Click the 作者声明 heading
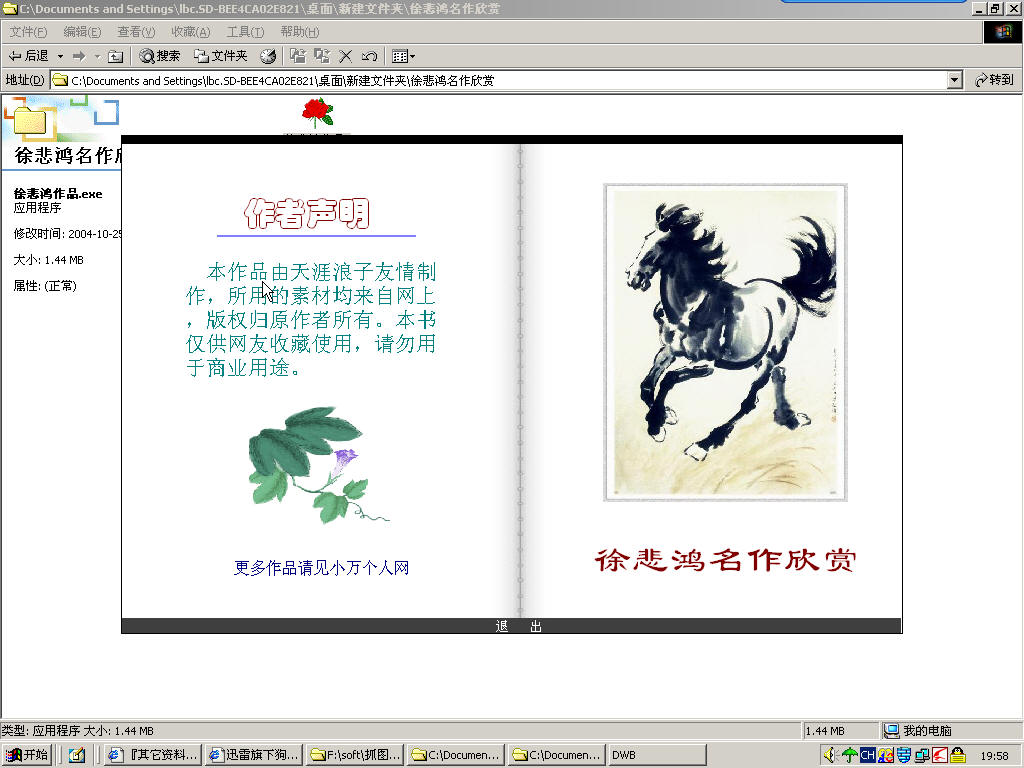The width and height of the screenshot is (1024, 768). click(x=307, y=214)
